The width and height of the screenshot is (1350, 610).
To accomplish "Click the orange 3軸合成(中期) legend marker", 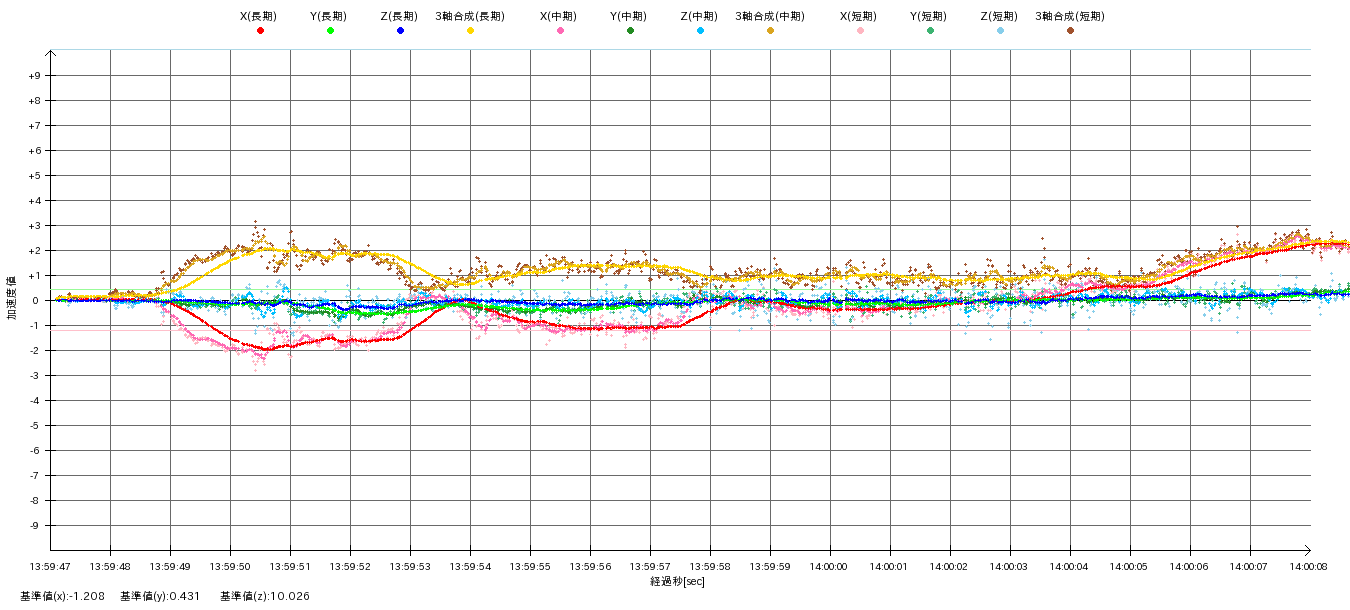I will (770, 31).
